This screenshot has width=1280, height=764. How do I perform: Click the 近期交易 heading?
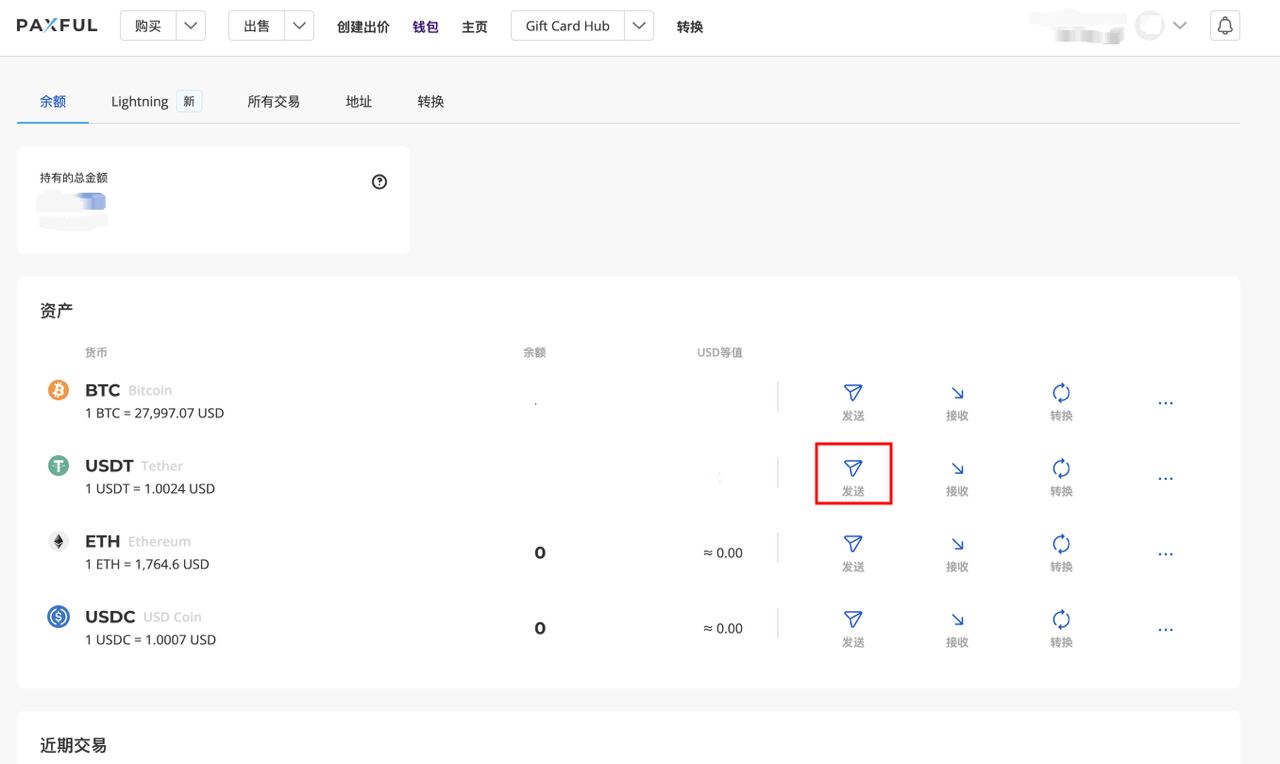73,745
